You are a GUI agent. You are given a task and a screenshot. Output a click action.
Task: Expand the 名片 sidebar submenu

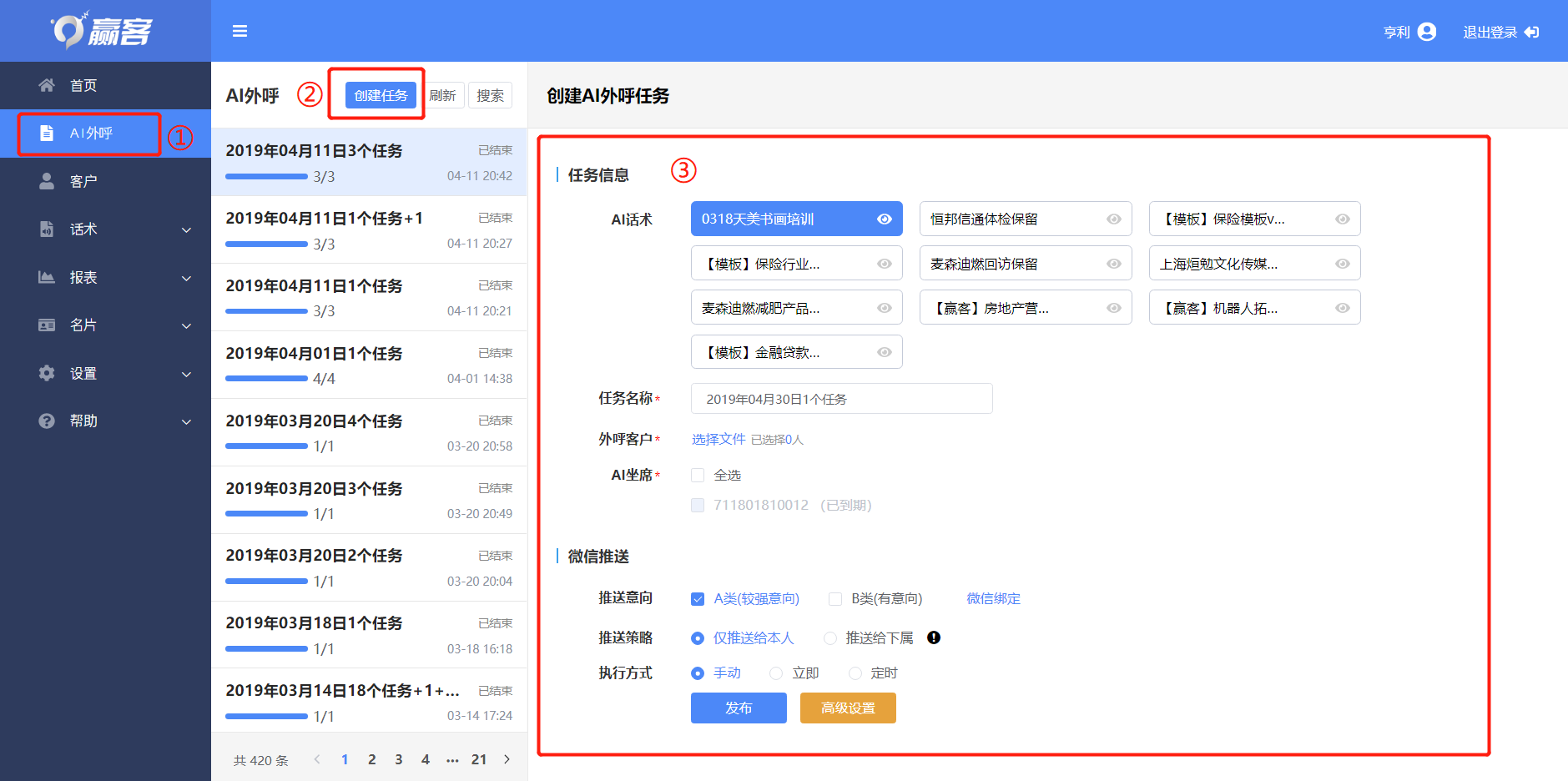click(187, 326)
